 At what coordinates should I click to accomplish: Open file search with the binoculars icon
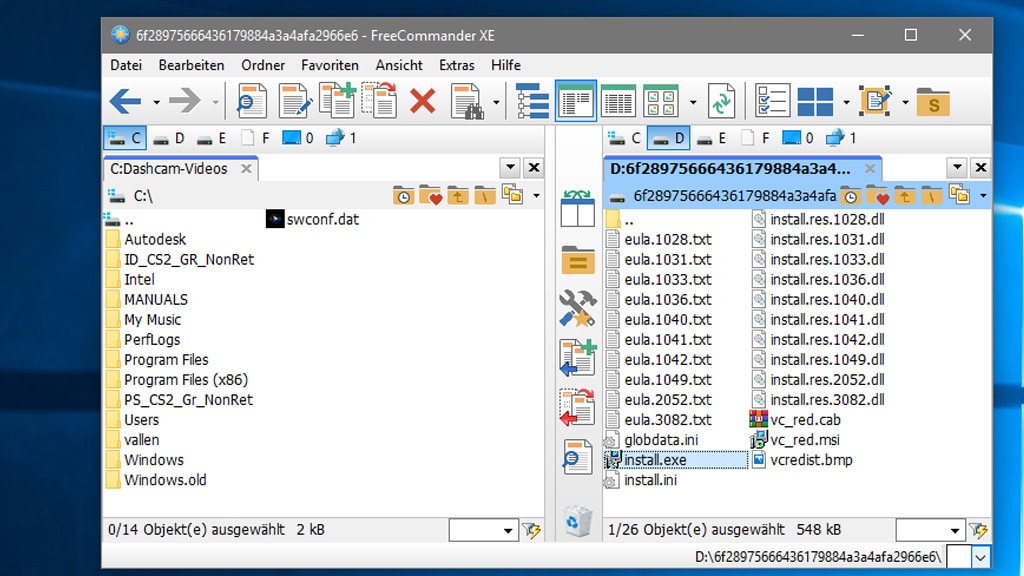(467, 101)
